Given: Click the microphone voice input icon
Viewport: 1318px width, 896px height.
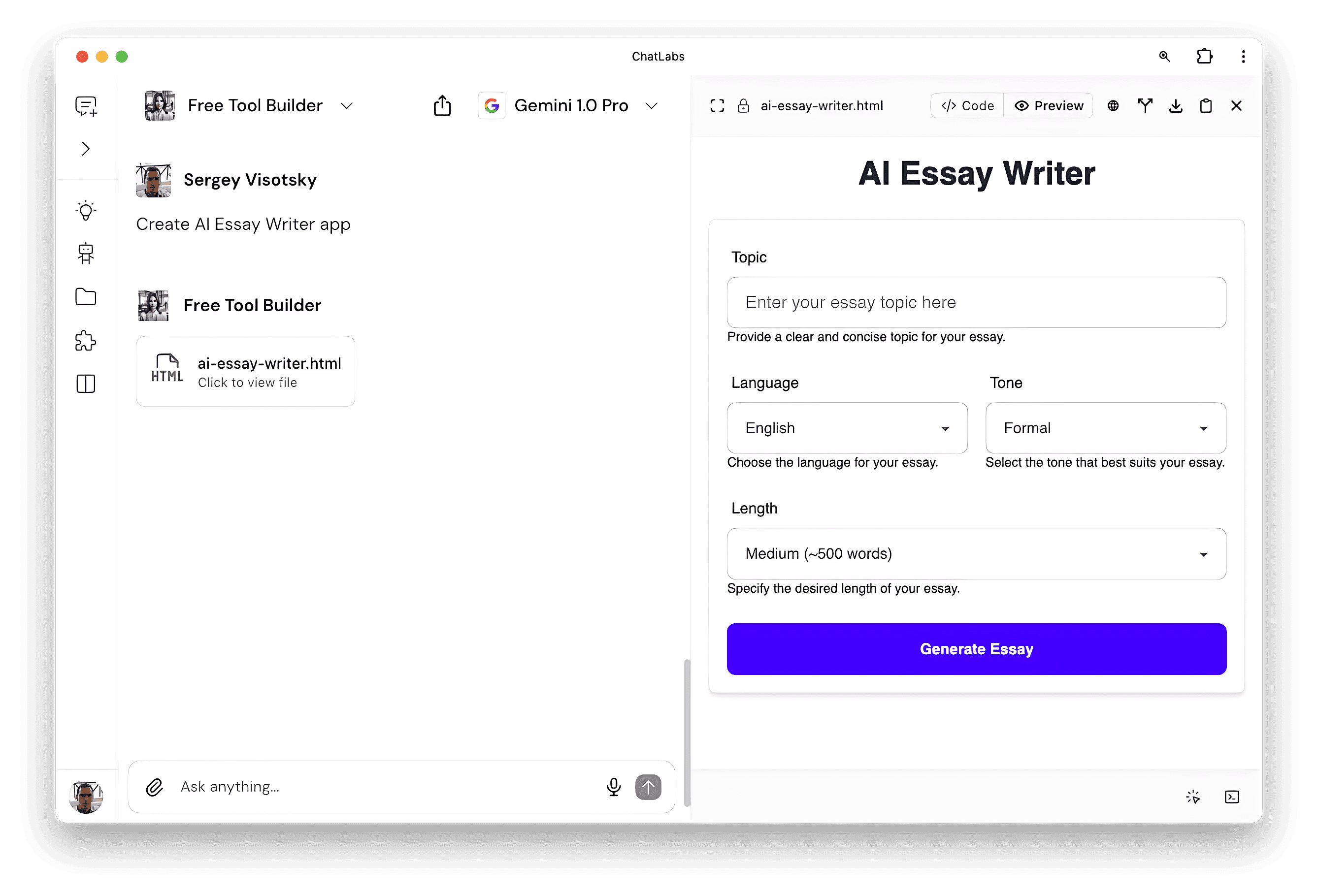Looking at the screenshot, I should pyautogui.click(x=613, y=787).
